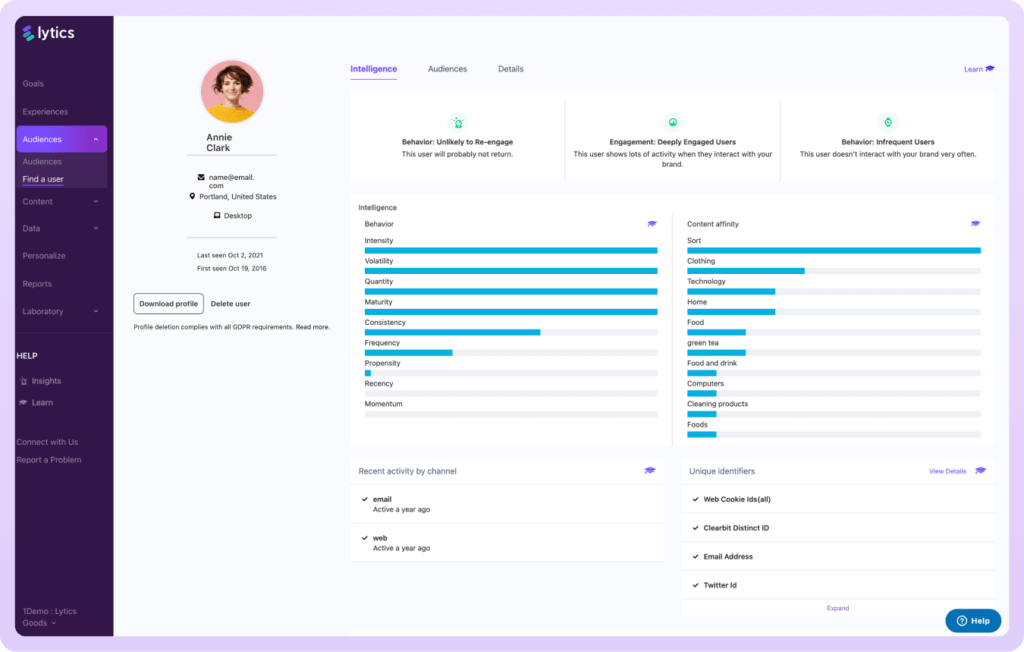Toggle the Web Cookie Ids(all) checkmark
Screen dimensions: 1024x652
[695, 499]
